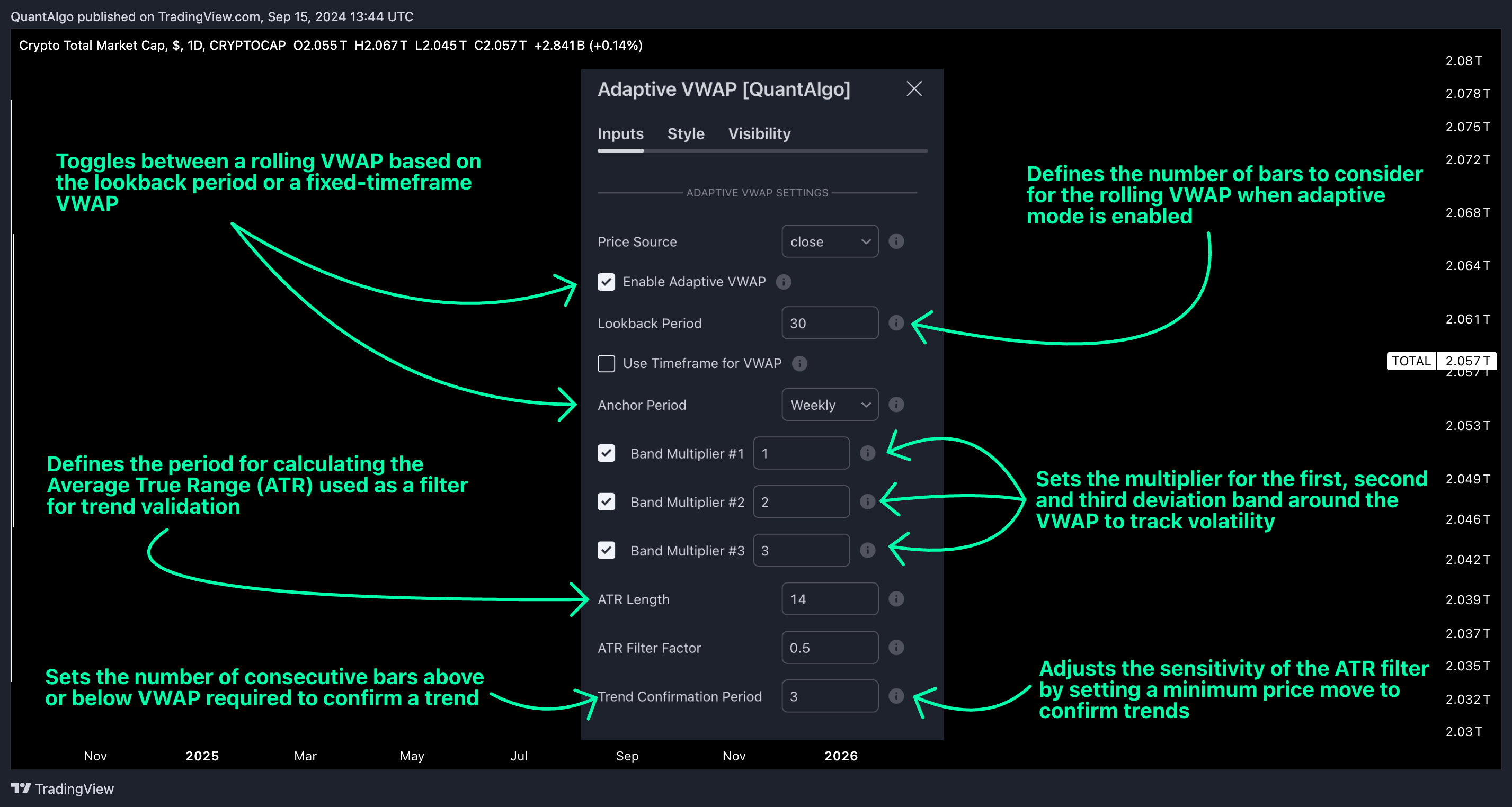Viewport: 1512px width, 807px height.
Task: Click the 2.057 T current price tag
Action: 1466,361
